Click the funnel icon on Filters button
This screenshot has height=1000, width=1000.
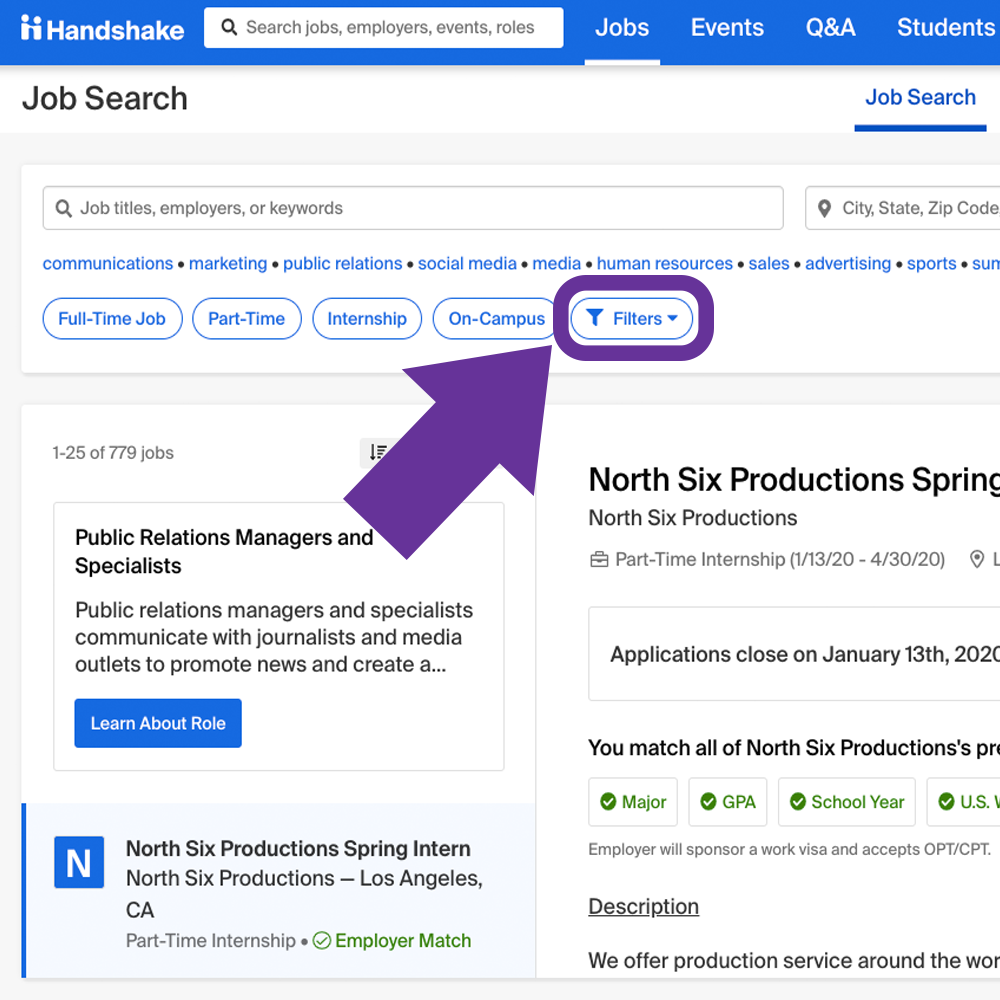(x=594, y=318)
